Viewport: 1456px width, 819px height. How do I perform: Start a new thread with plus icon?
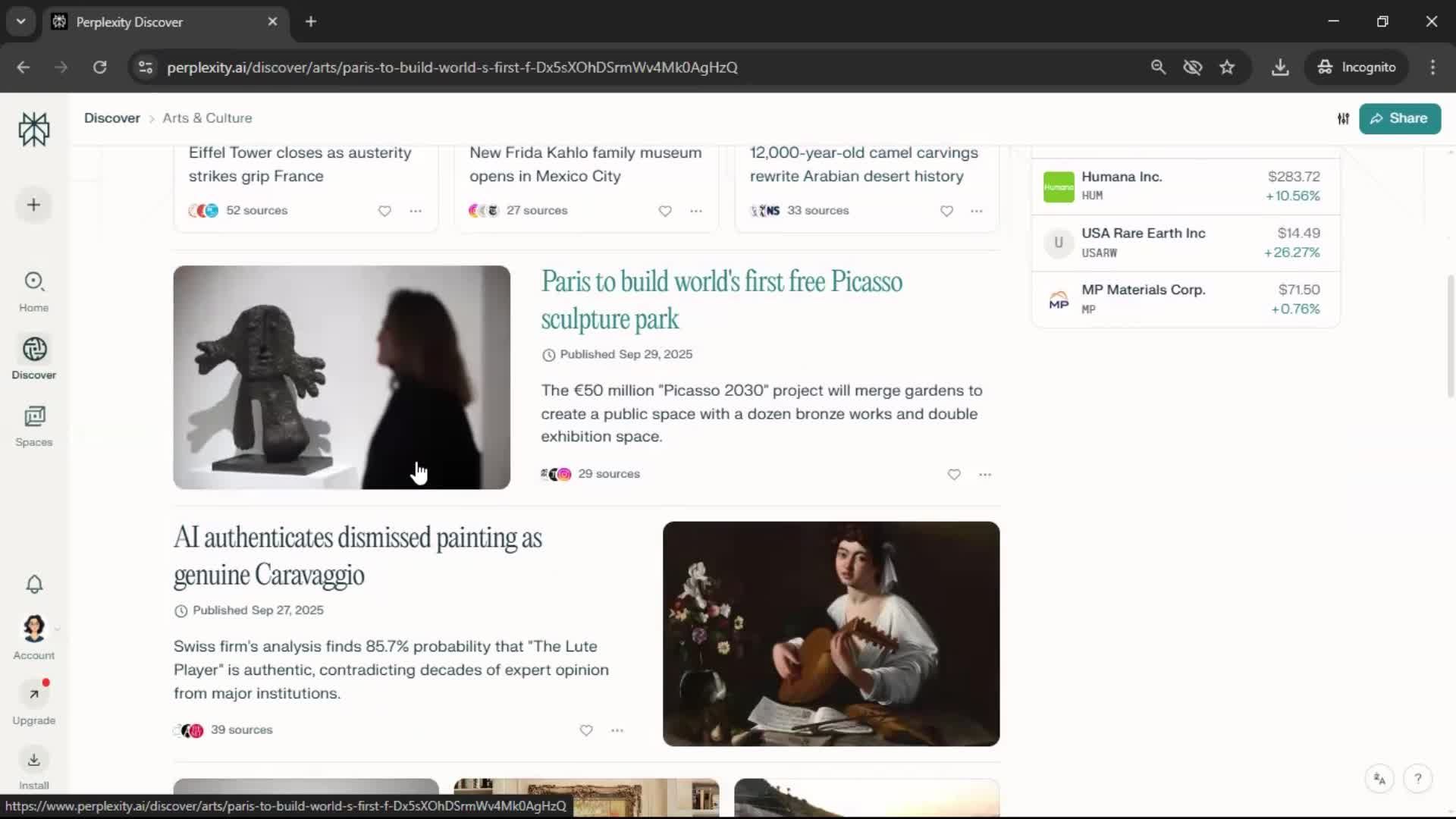point(34,205)
